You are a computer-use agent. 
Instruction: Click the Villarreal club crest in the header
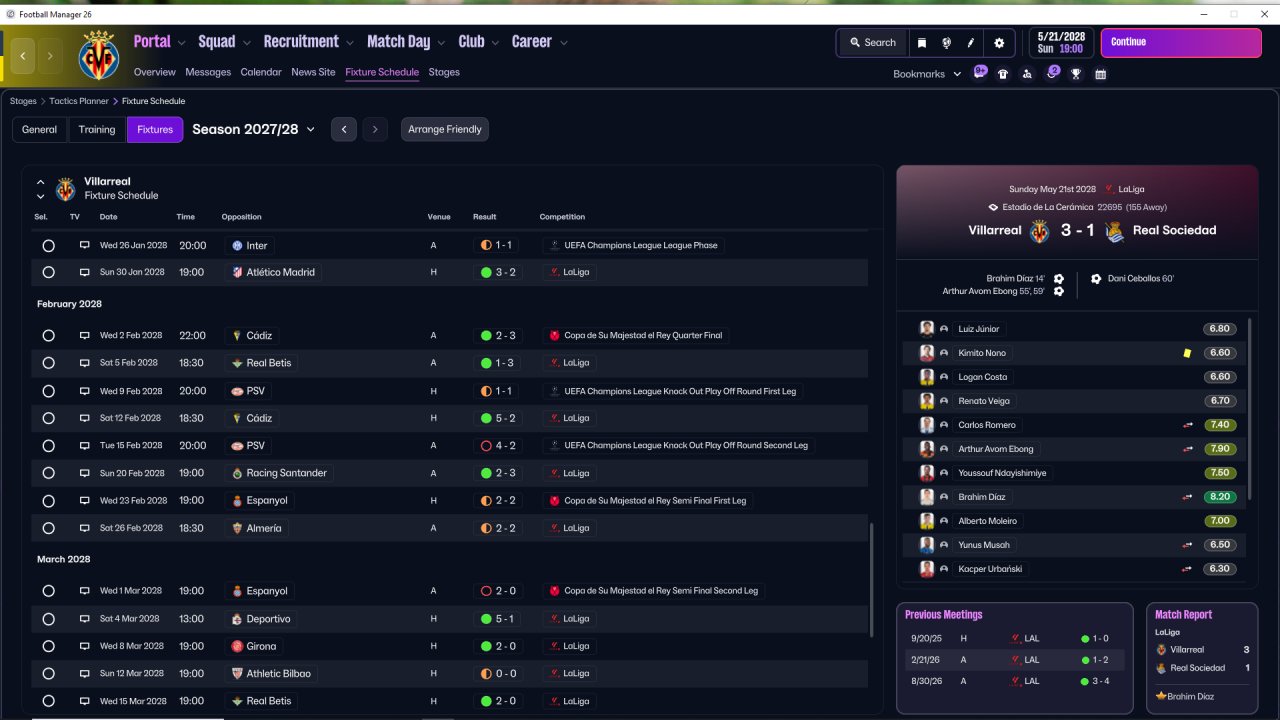(x=98, y=55)
